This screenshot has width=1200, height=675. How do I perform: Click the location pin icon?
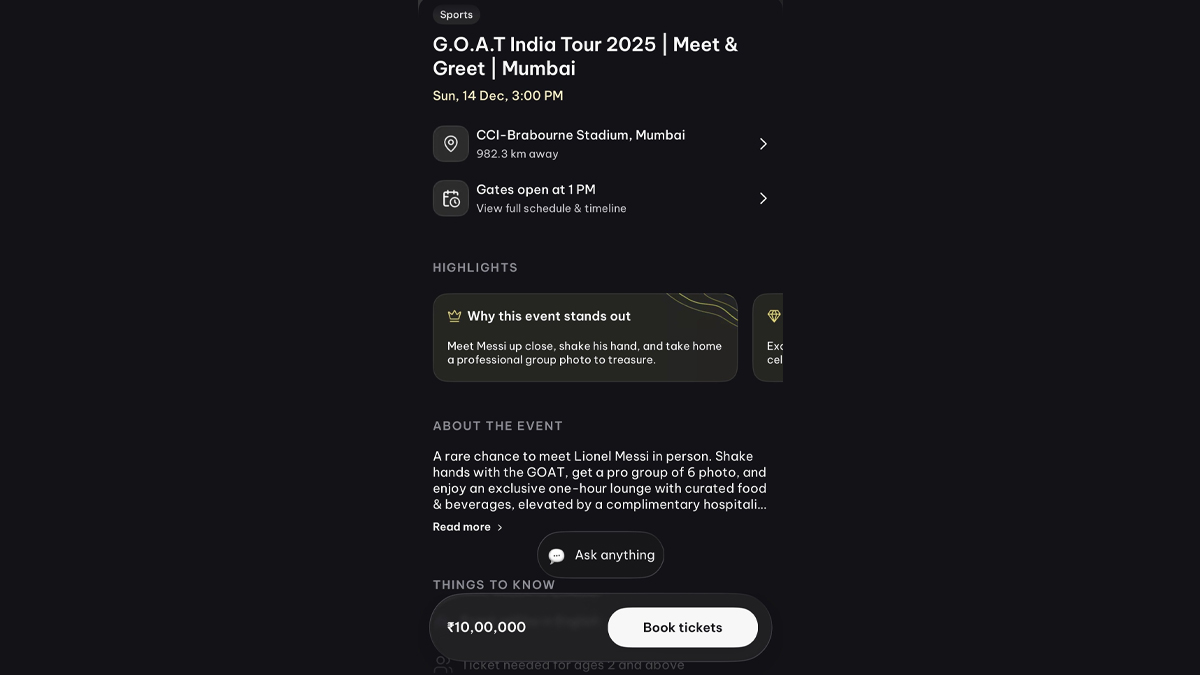click(450, 144)
